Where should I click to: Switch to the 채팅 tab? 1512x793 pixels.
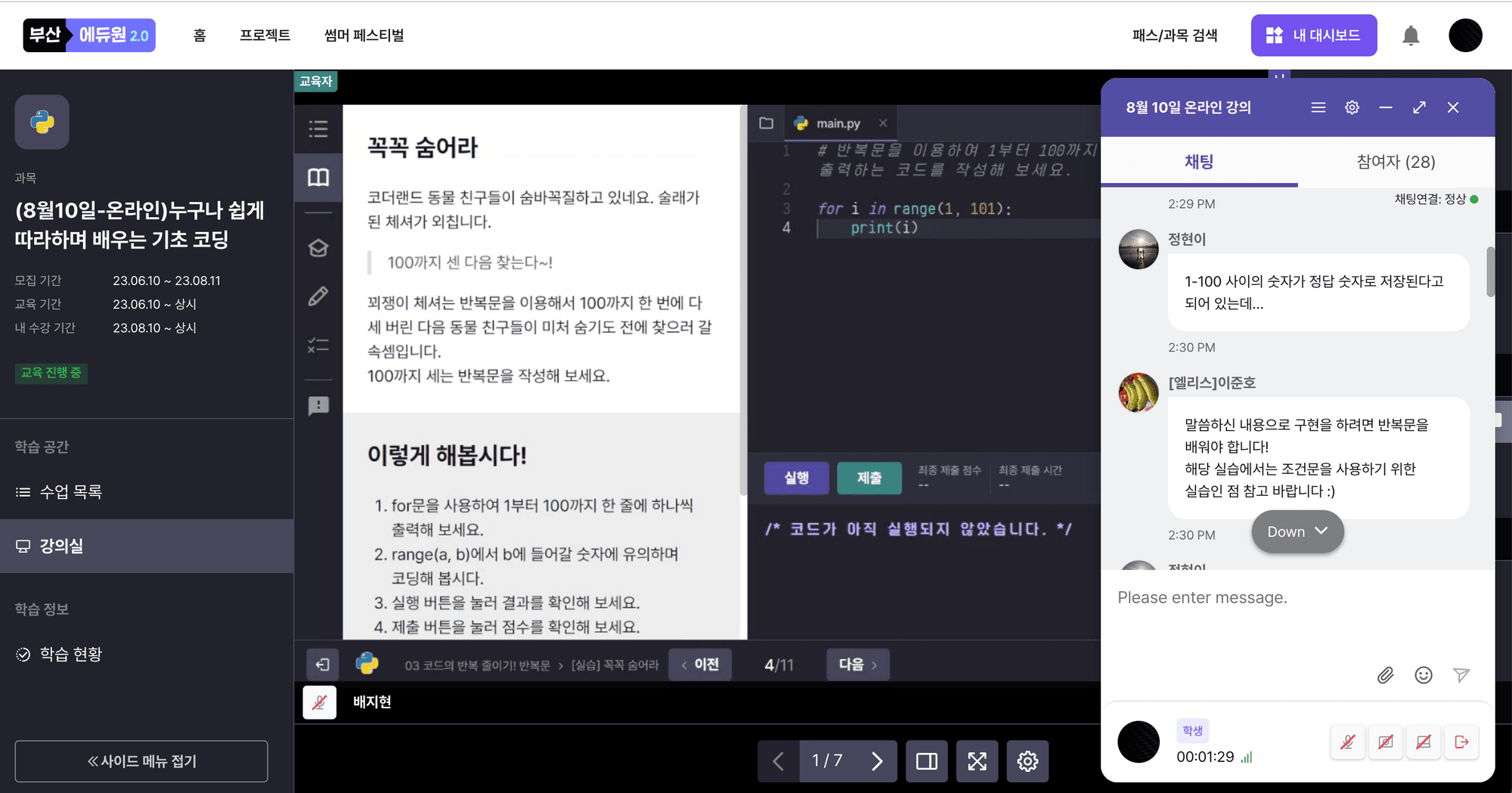pos(1199,162)
